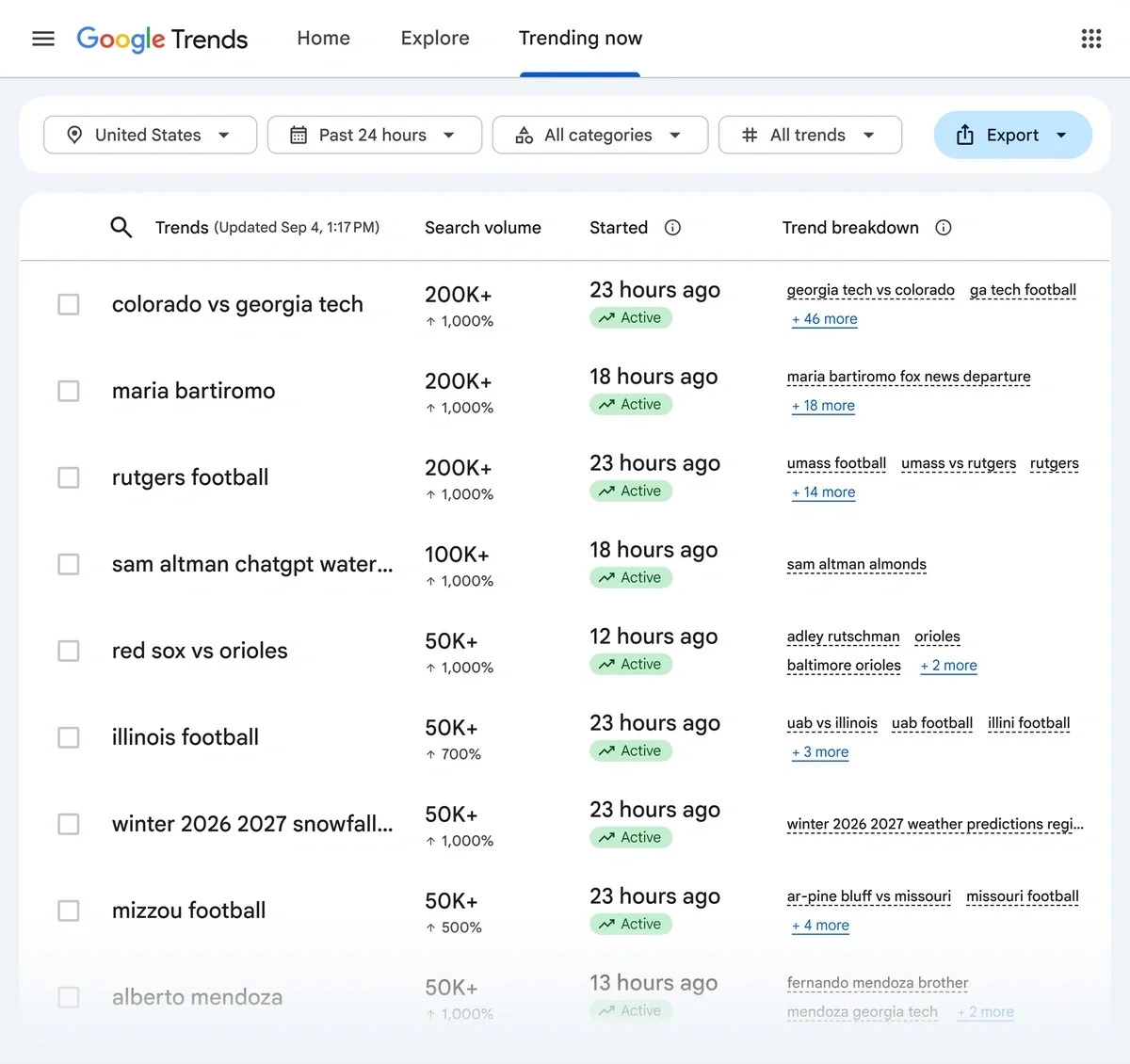Check the alberto mendoza row
This screenshot has width=1130, height=1064.
69,997
